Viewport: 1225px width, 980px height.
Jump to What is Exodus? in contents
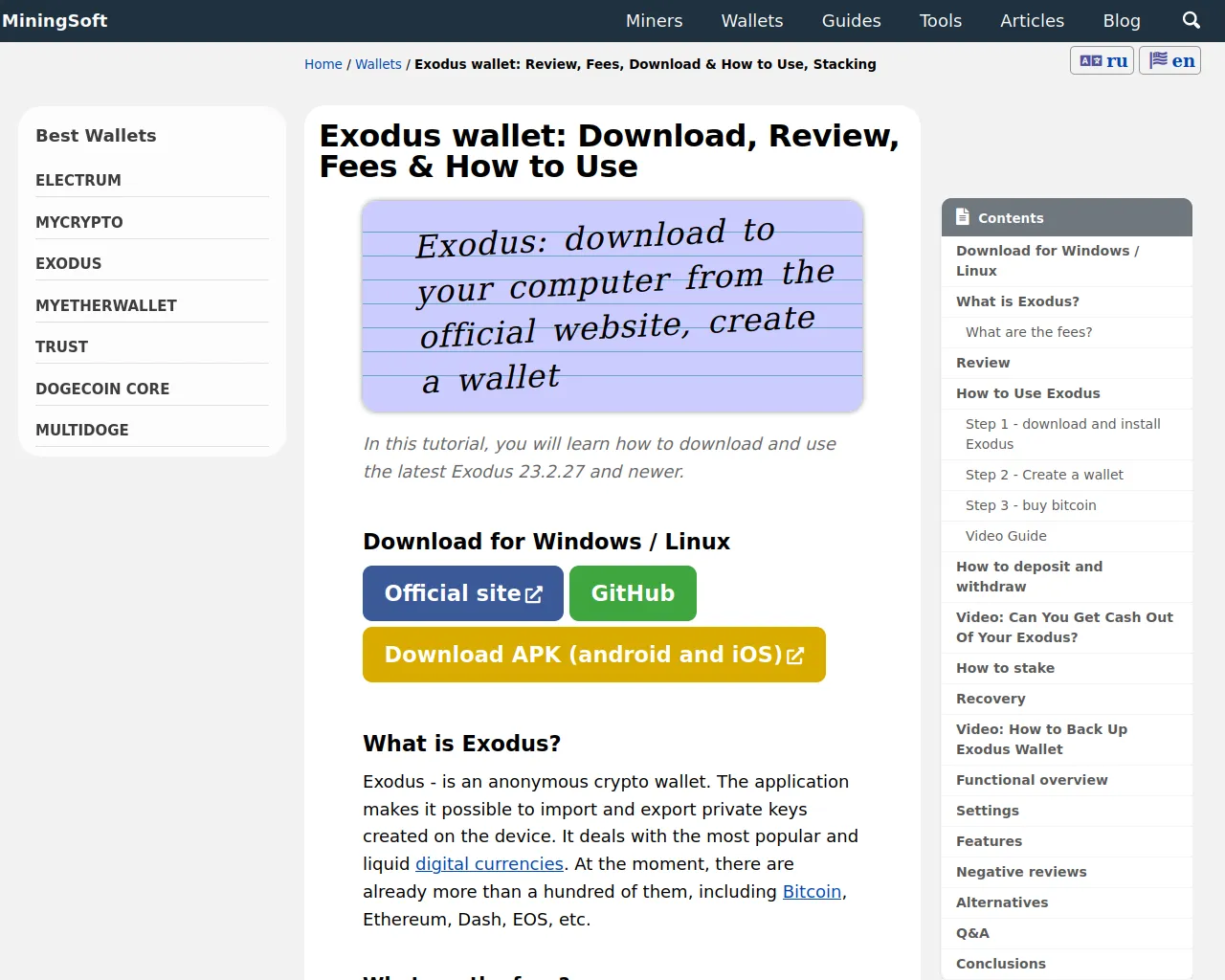coord(1067,301)
